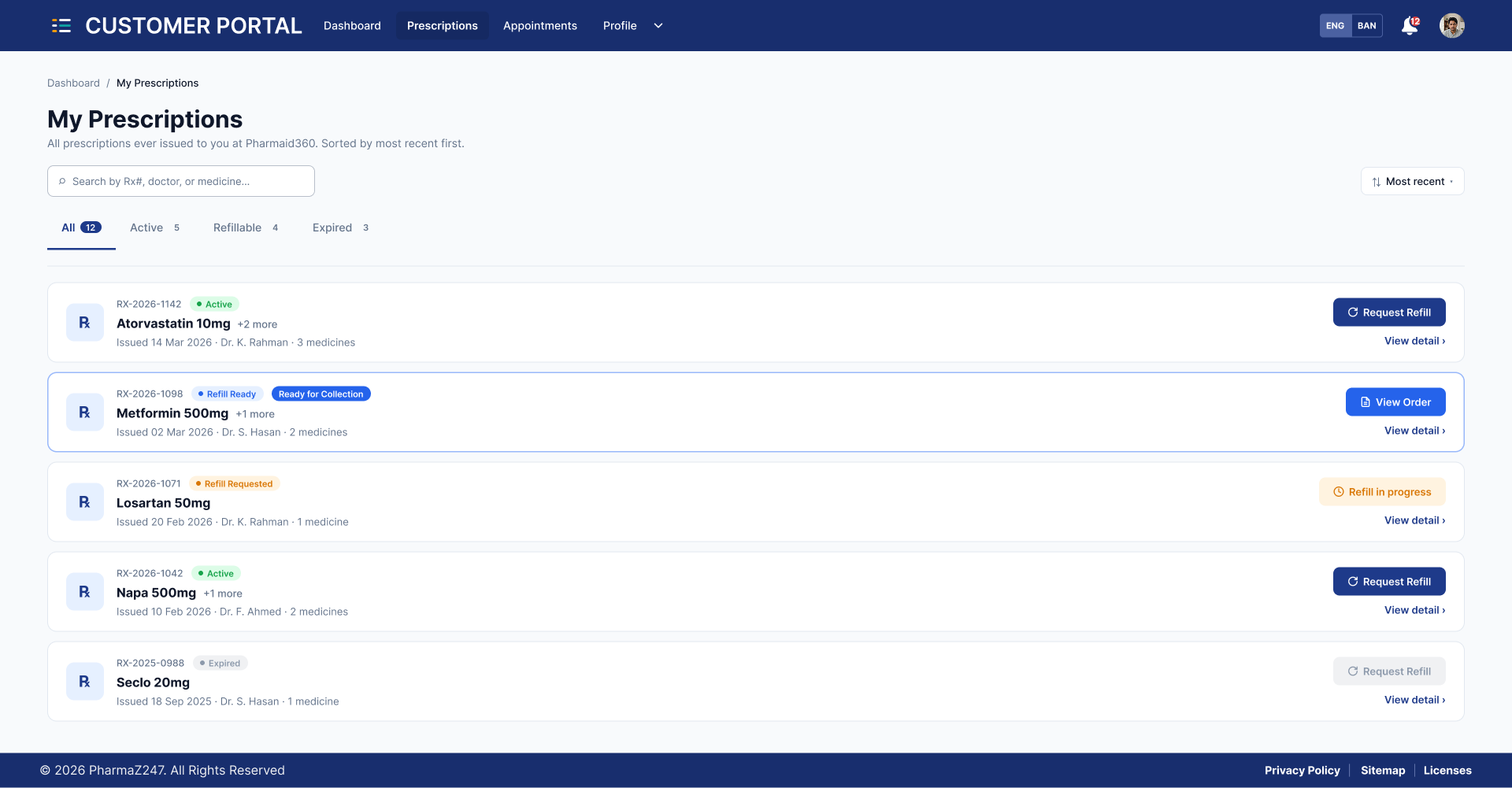Open the notifications bell icon
Screen dimensions: 1512x788
click(x=1410, y=26)
